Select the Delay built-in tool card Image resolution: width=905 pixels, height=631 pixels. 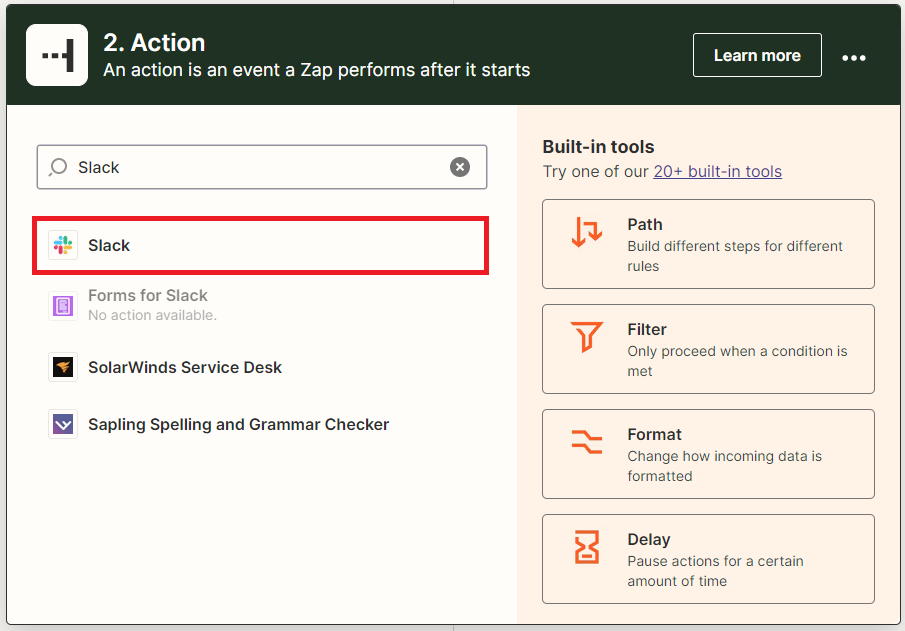coord(708,559)
